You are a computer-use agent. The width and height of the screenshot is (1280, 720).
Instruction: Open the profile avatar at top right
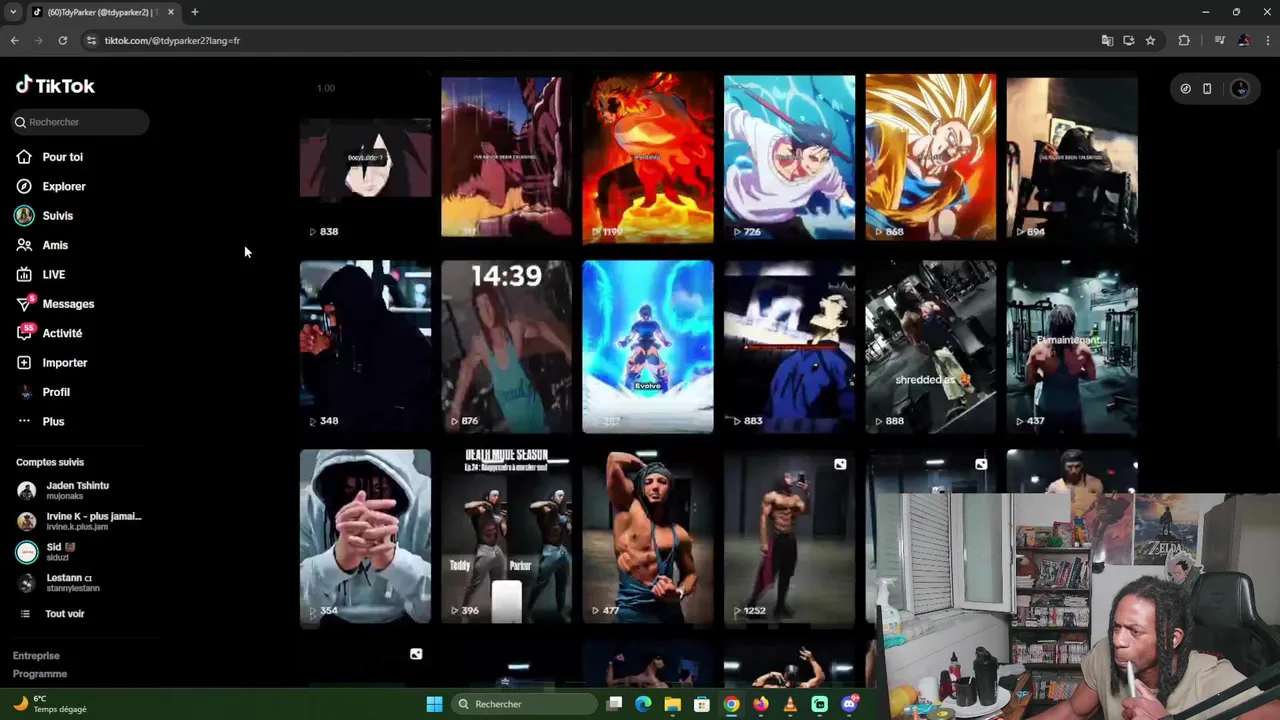click(x=1240, y=89)
